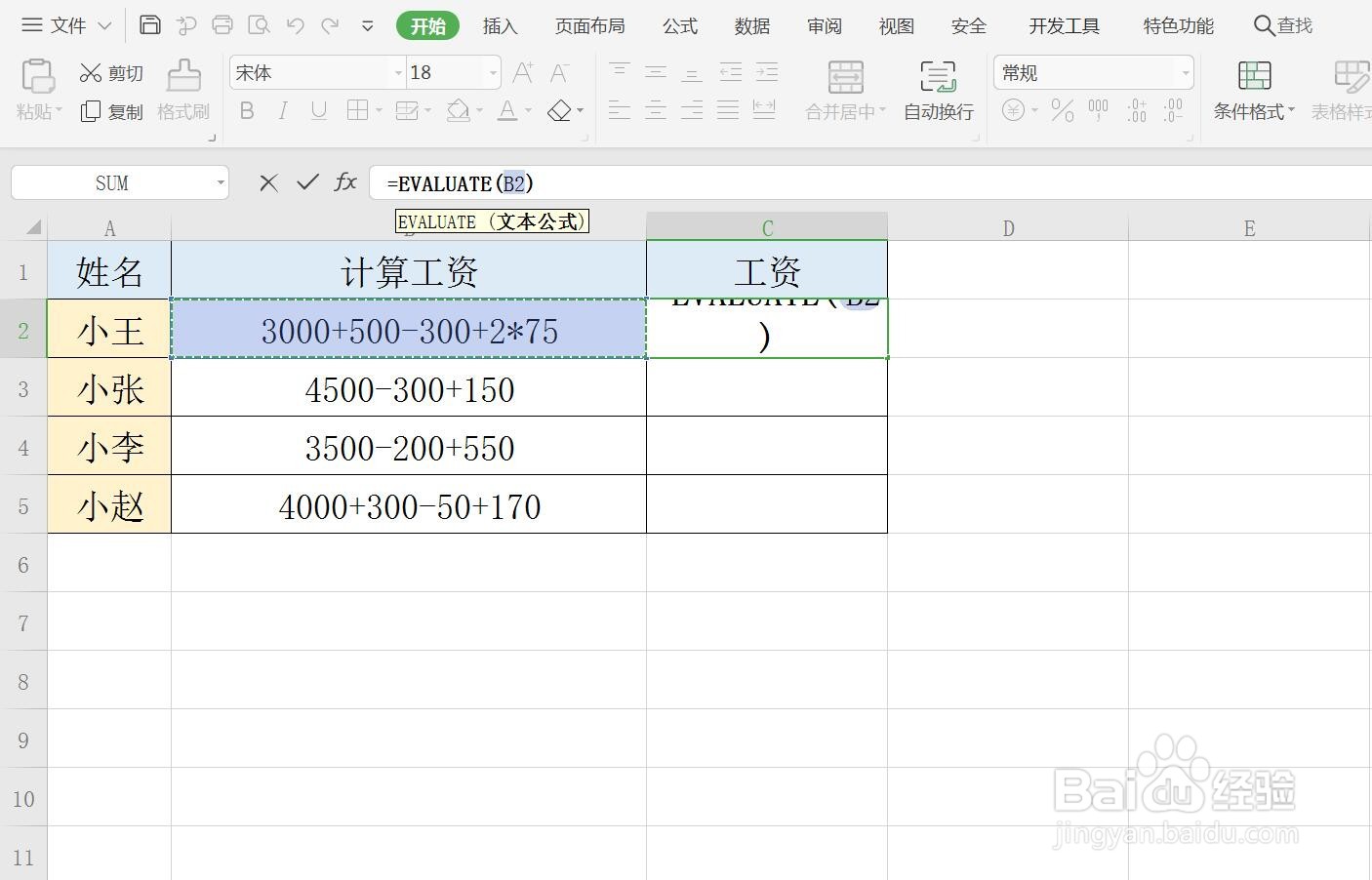The height and width of the screenshot is (880, 1372).
Task: Click the Redo arrow icon
Action: pyautogui.click(x=331, y=25)
